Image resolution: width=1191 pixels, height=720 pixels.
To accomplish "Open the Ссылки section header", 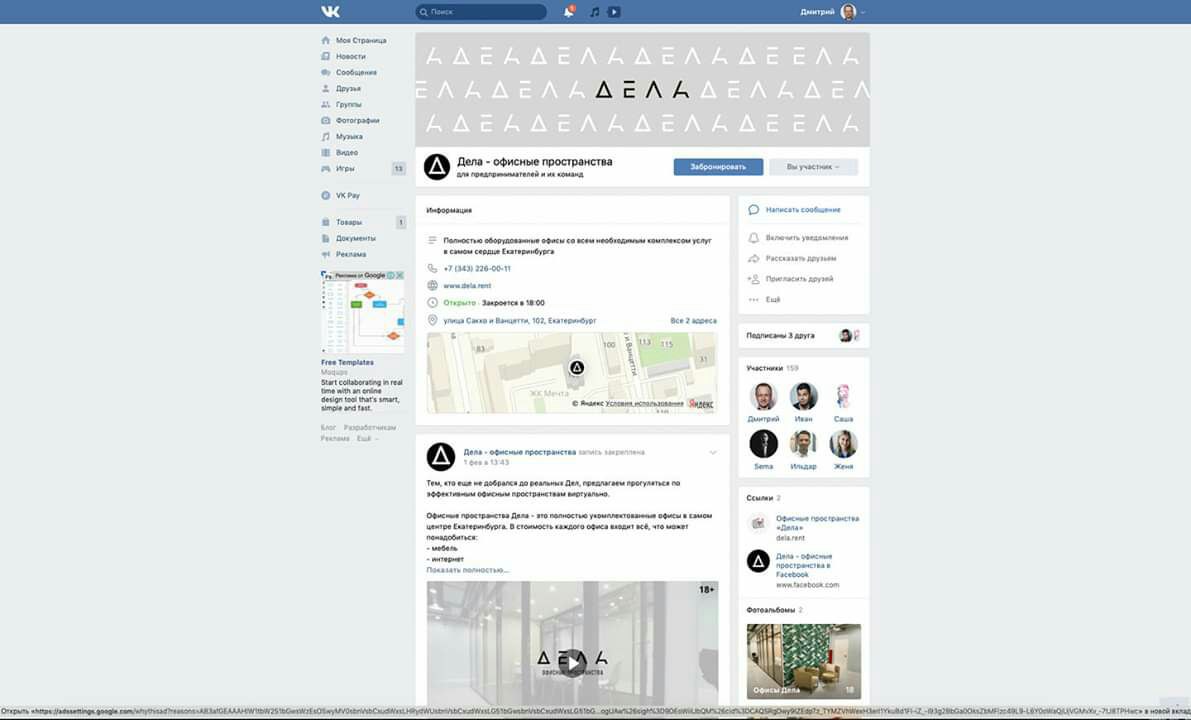I will pos(763,498).
